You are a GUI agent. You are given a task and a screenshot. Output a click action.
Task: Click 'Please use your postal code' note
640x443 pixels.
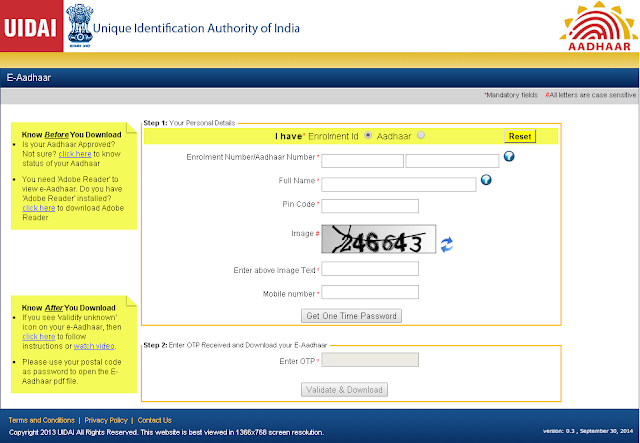72,372
